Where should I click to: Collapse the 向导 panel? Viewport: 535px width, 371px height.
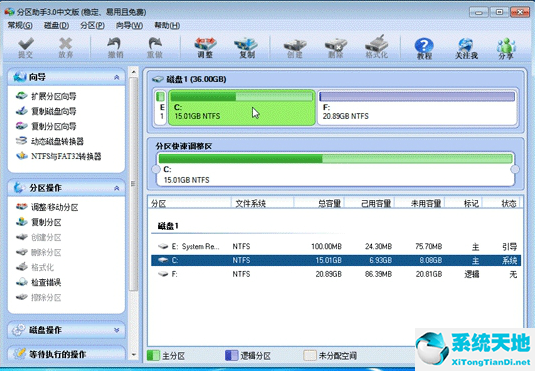coord(116,77)
